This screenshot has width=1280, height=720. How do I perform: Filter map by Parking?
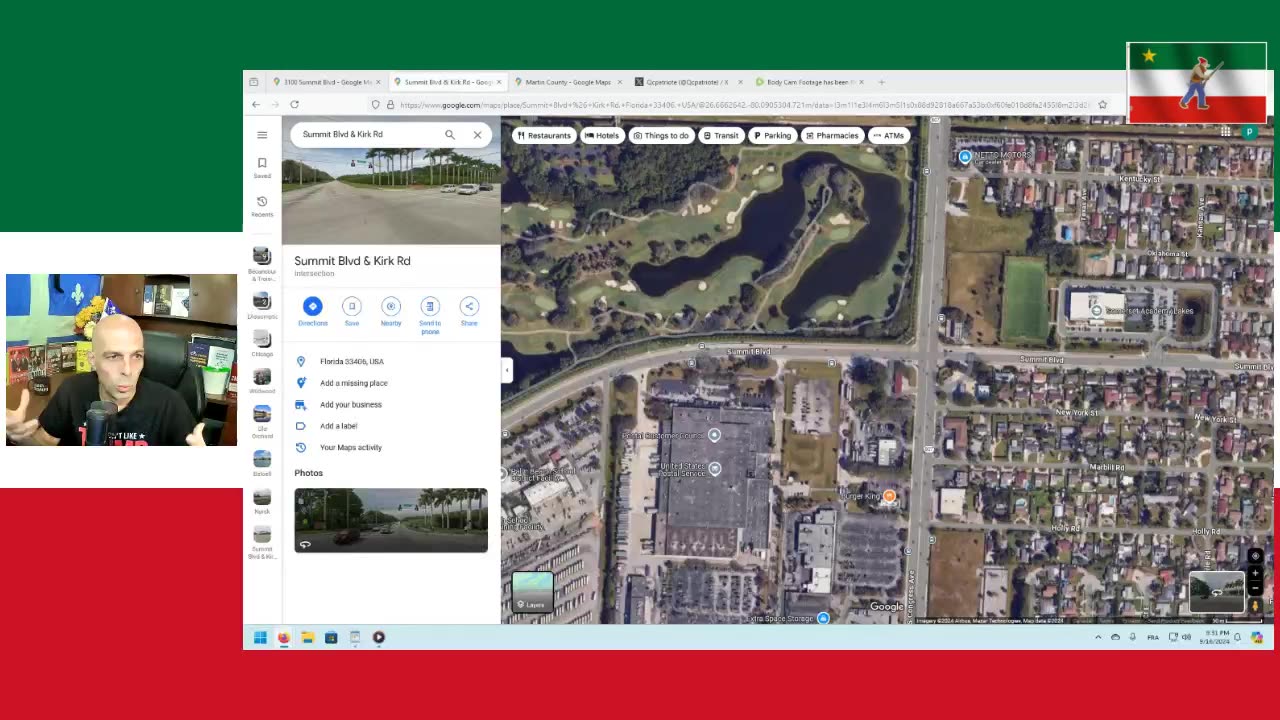tap(772, 135)
